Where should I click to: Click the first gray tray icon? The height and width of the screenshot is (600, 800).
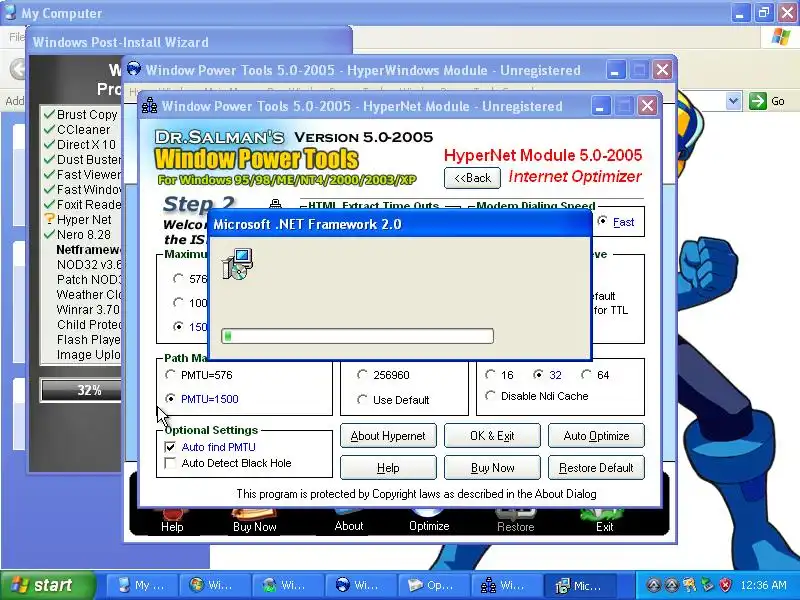[654, 585]
